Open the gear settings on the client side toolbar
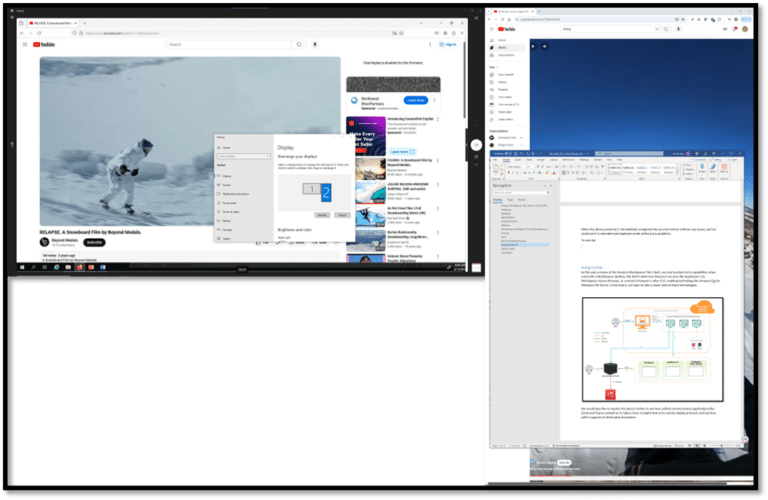Screen dimensions: 768x500 [x=476, y=157]
